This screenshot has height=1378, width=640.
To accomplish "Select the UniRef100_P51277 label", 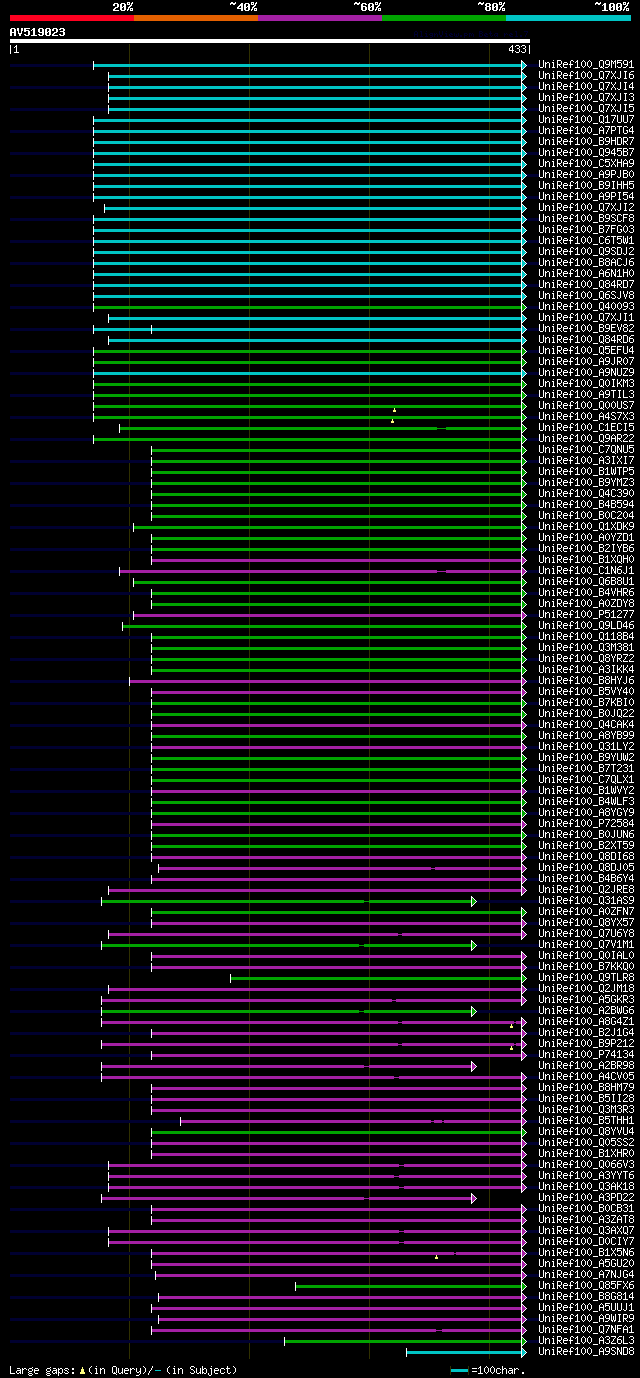I will [586, 615].
